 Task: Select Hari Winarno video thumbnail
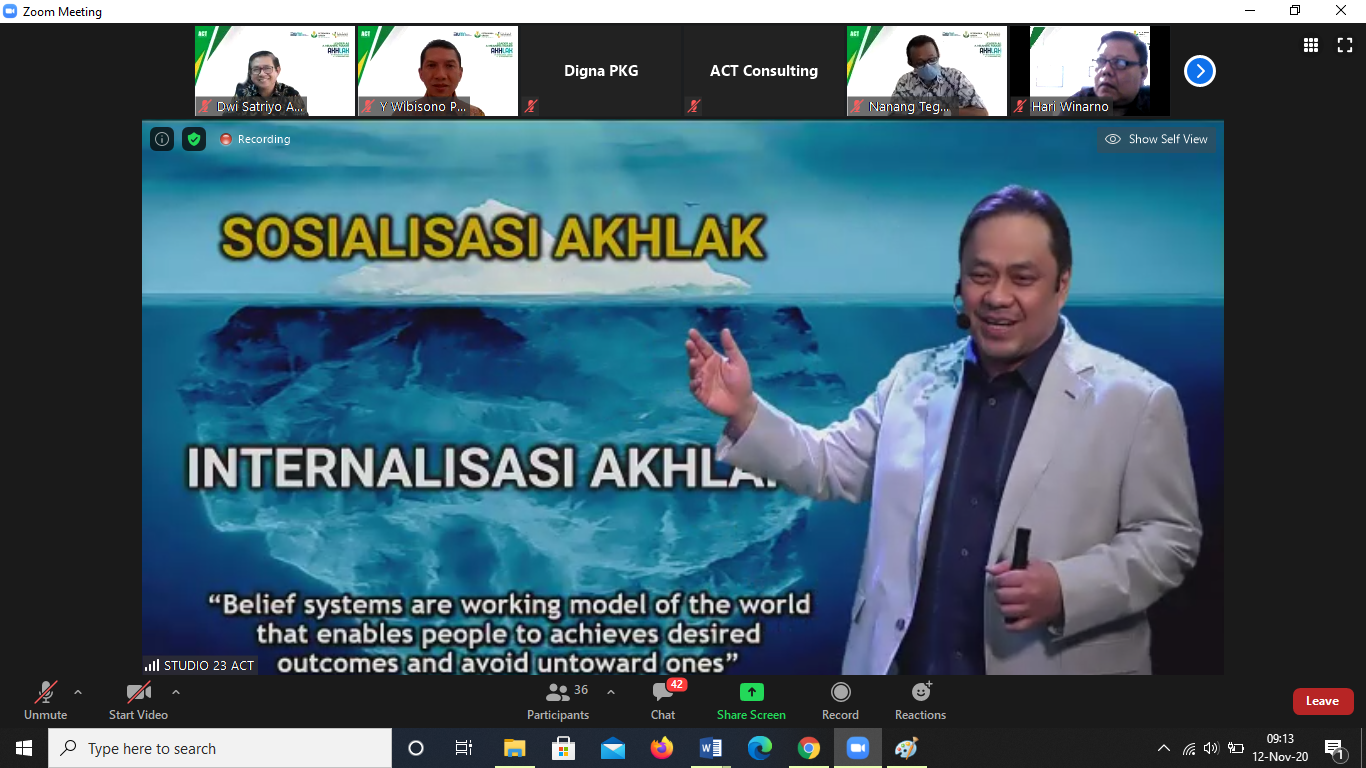click(1089, 71)
